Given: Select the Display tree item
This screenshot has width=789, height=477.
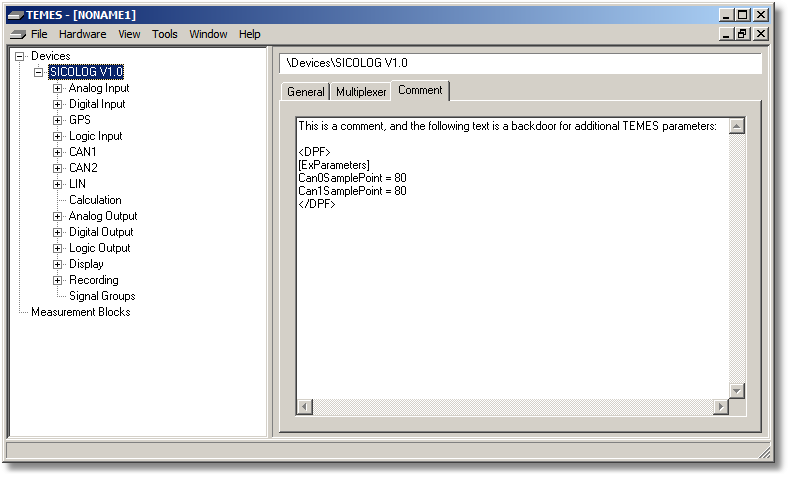Looking at the screenshot, I should click(86, 264).
